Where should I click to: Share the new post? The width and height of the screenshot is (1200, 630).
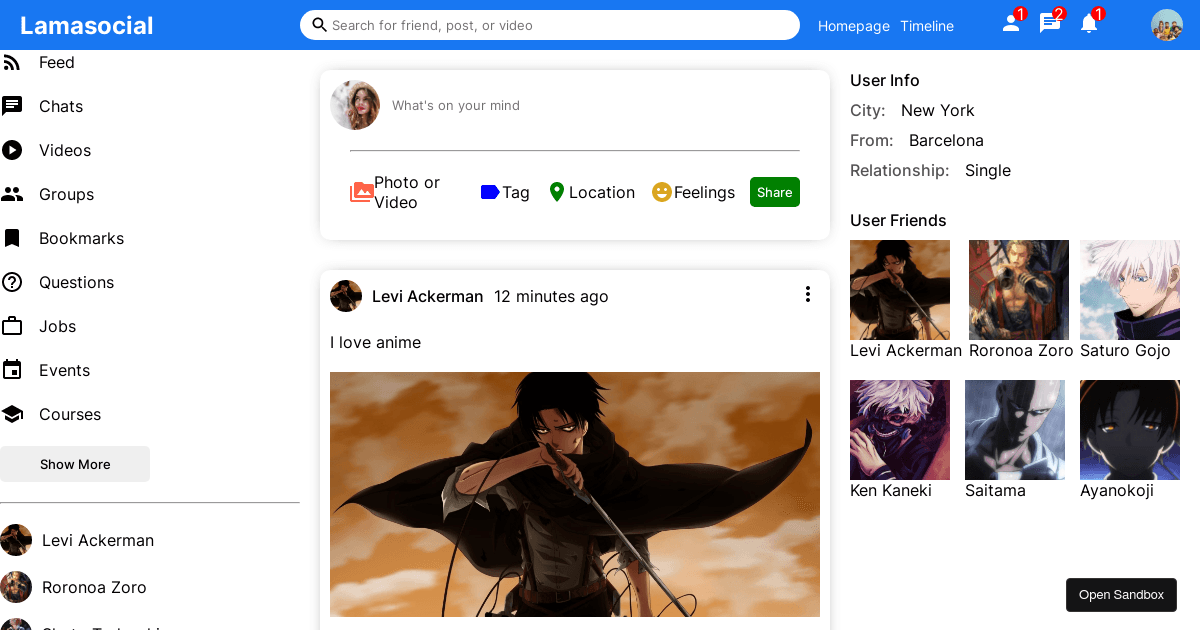click(x=774, y=192)
